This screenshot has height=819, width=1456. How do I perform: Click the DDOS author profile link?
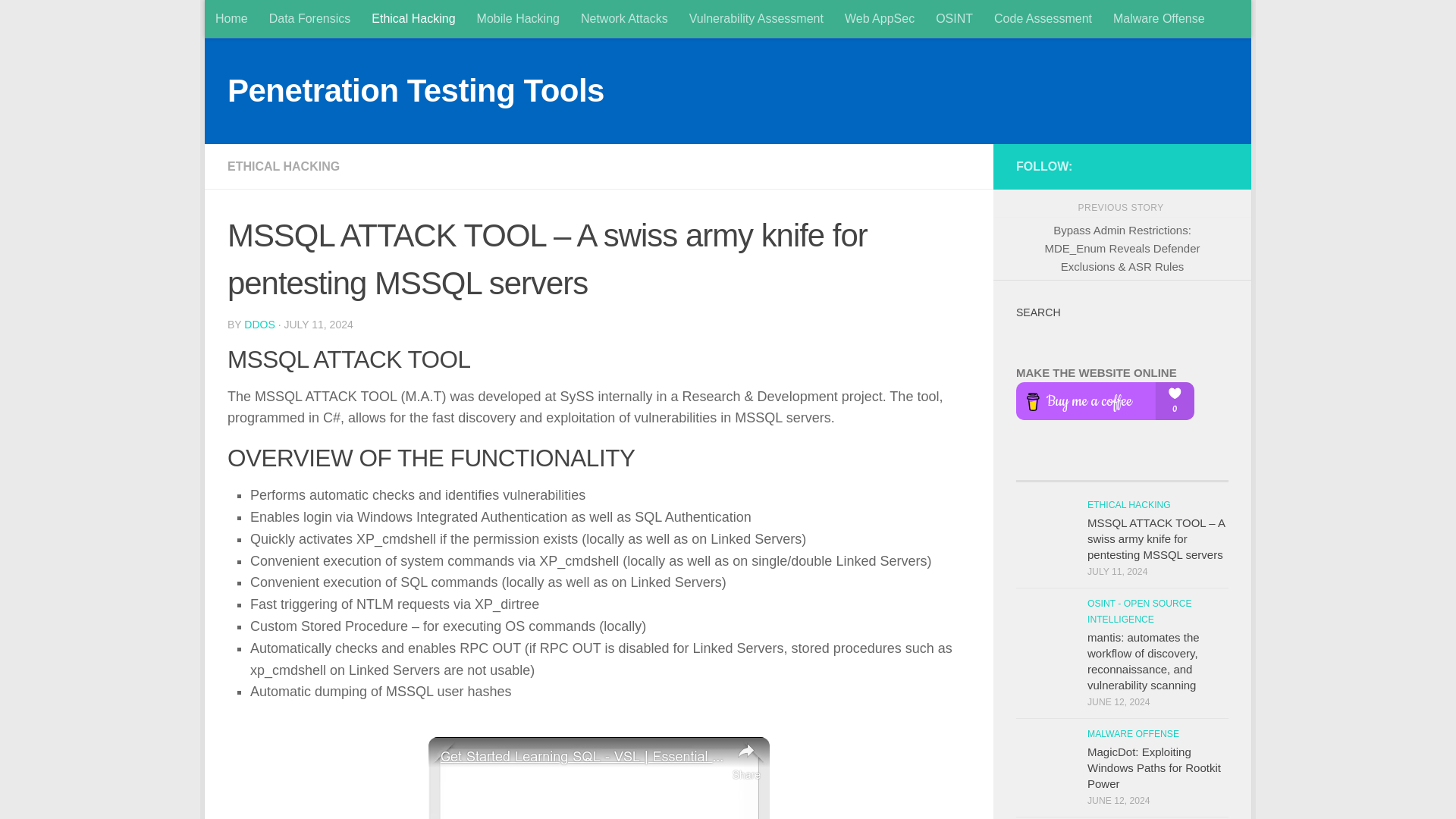pyautogui.click(x=260, y=324)
